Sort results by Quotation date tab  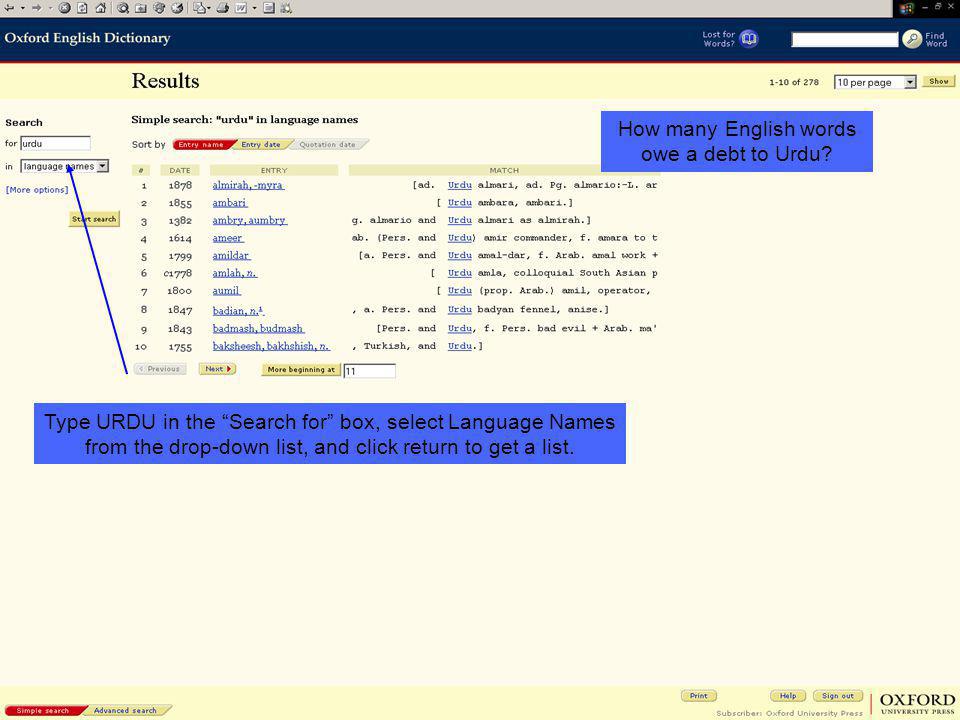[x=328, y=144]
